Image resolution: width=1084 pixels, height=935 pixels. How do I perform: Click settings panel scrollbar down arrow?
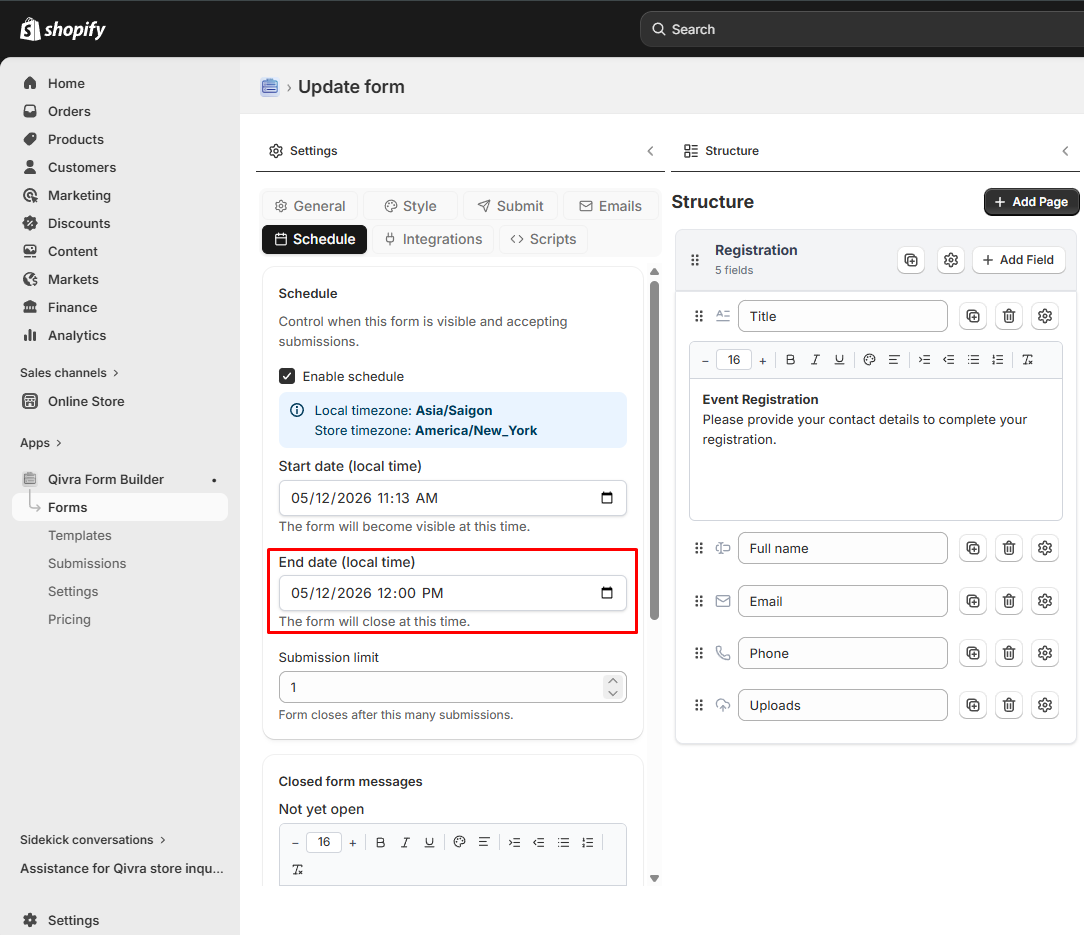pos(654,878)
